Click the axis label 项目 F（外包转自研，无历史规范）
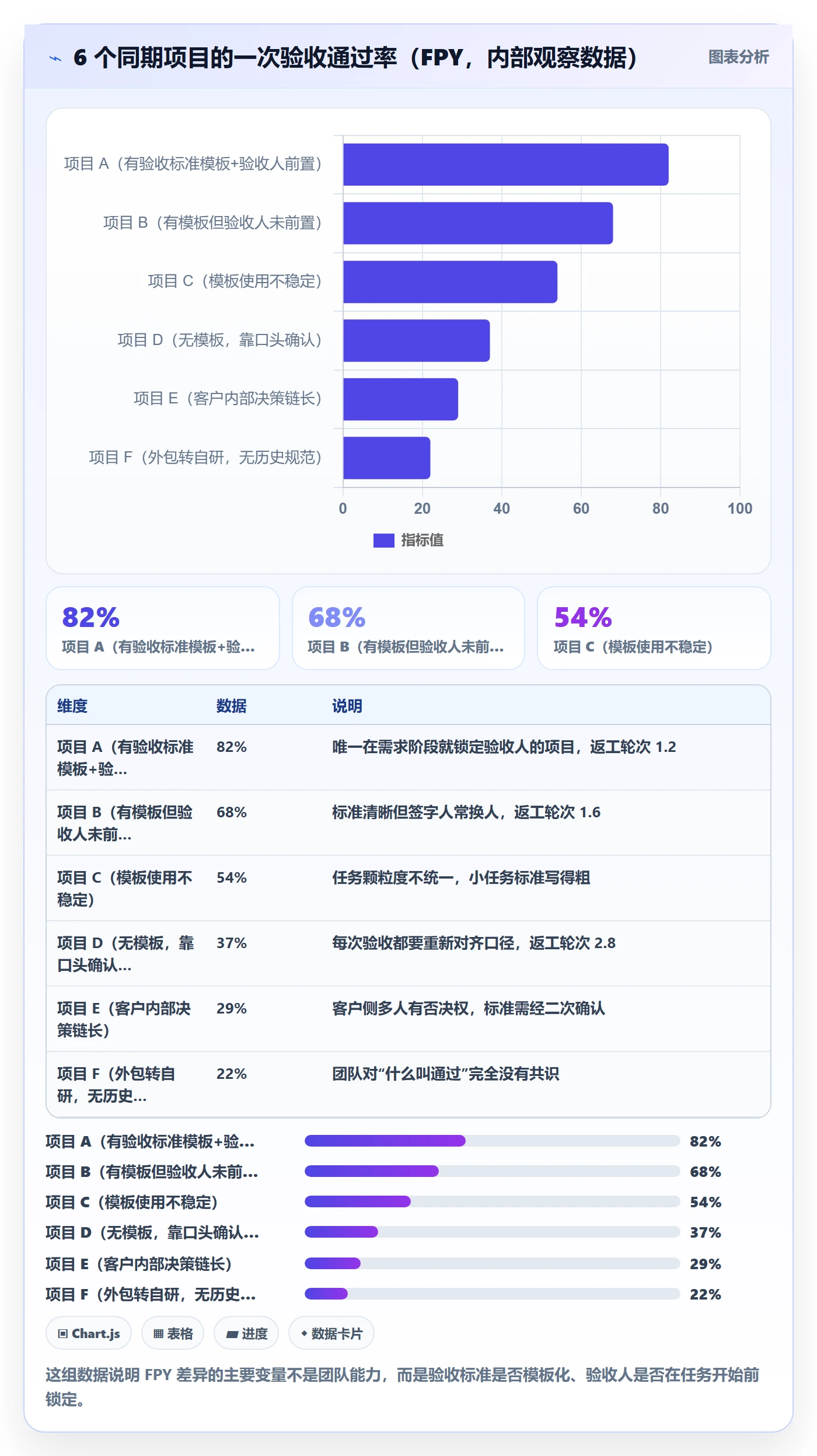 [205, 457]
